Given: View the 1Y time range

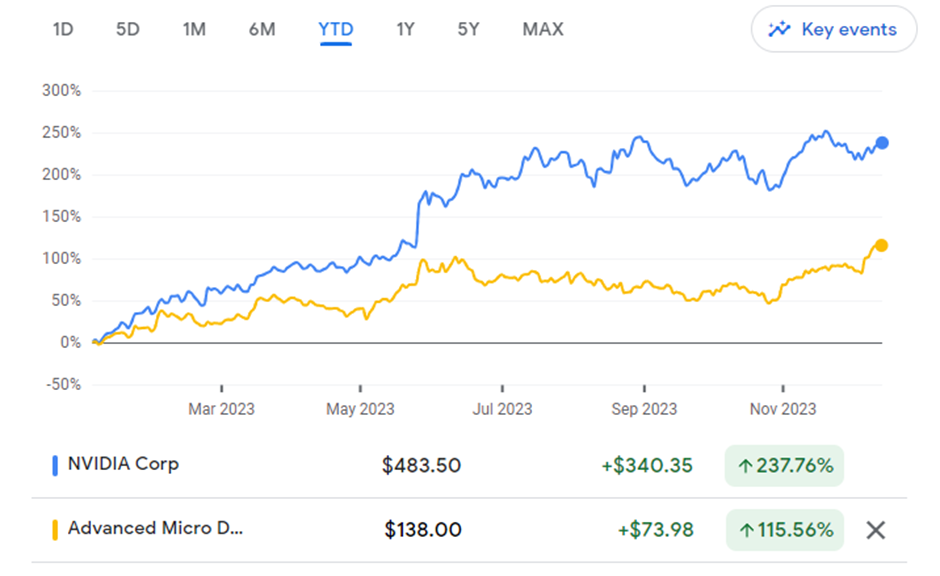Looking at the screenshot, I should (x=405, y=29).
